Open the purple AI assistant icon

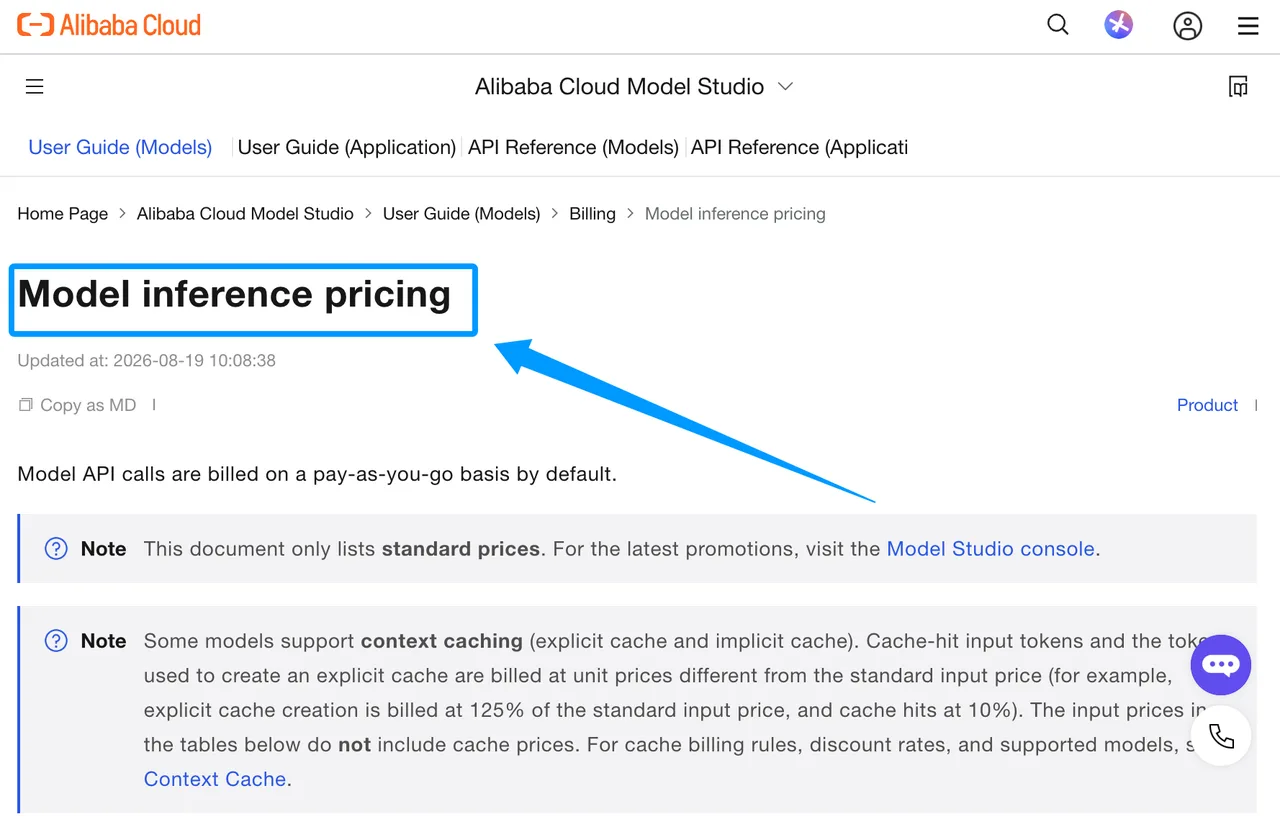pyautogui.click(x=1118, y=25)
